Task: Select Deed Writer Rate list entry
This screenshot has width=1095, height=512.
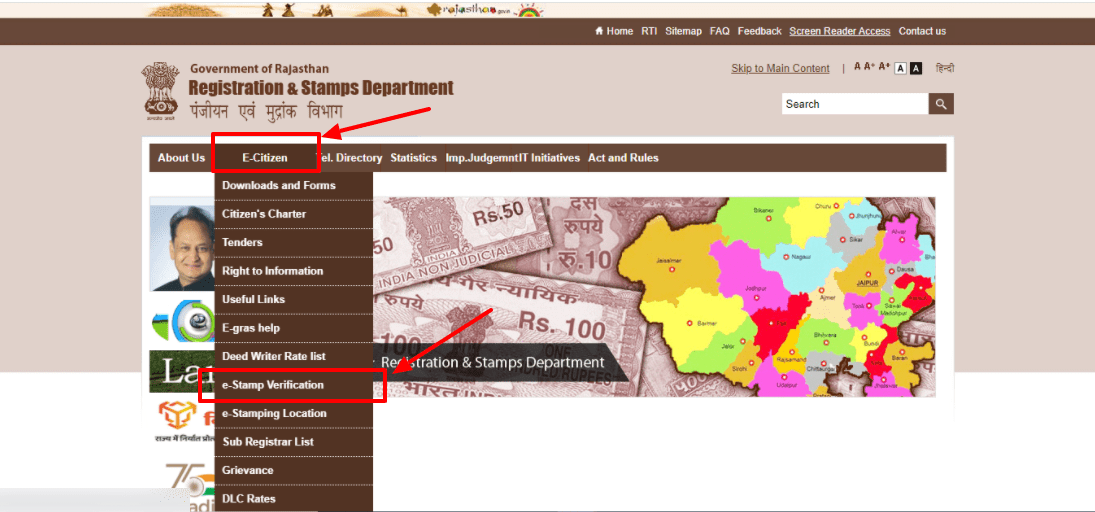Action: click(x=293, y=356)
